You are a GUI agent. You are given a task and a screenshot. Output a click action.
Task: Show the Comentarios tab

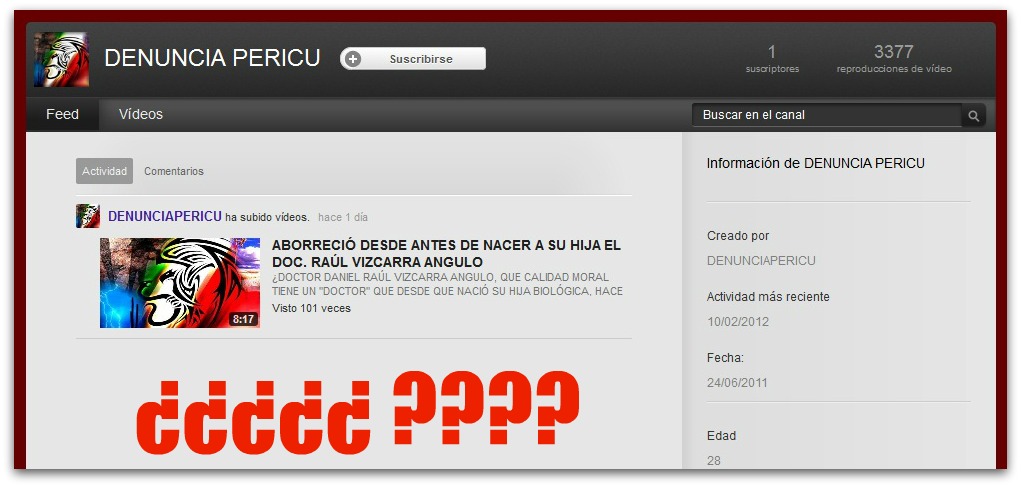coord(174,171)
